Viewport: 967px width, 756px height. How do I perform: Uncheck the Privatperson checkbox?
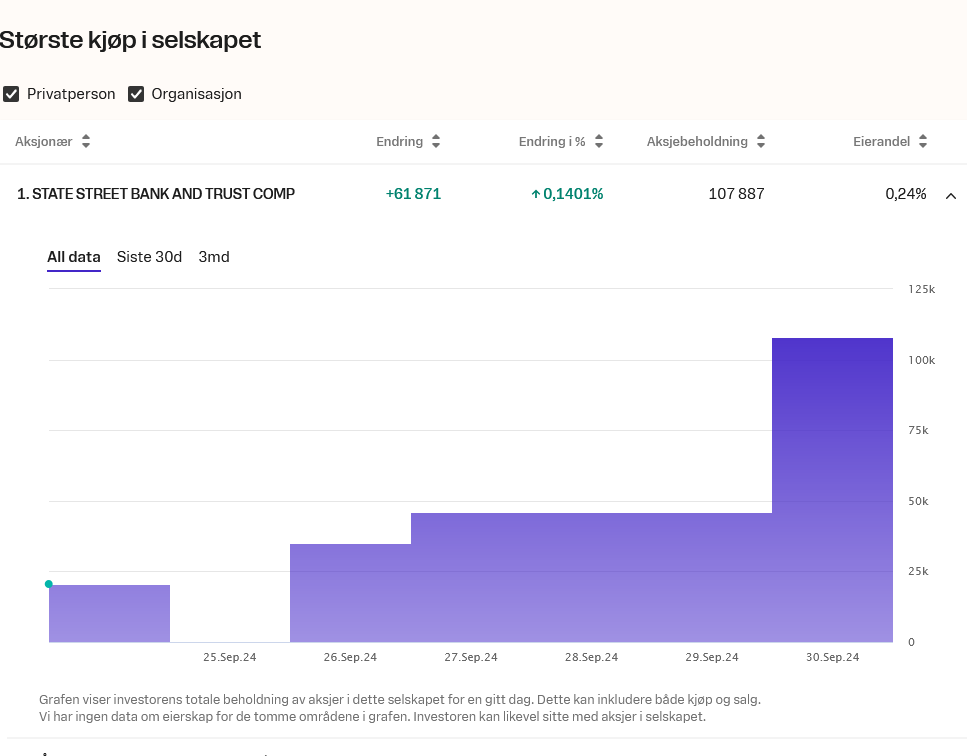coord(11,94)
